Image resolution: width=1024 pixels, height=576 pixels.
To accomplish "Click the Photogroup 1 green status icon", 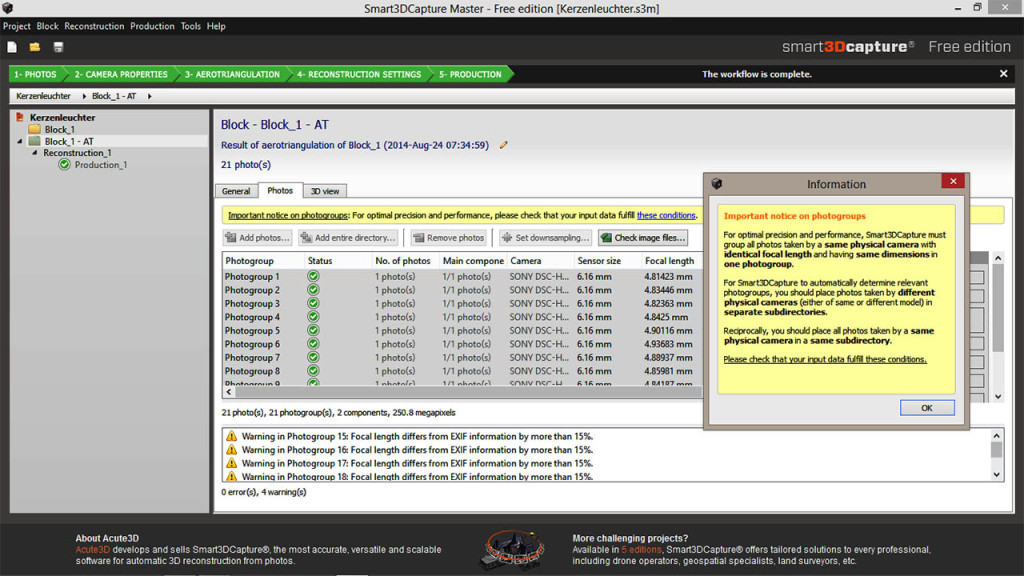I will (x=313, y=276).
